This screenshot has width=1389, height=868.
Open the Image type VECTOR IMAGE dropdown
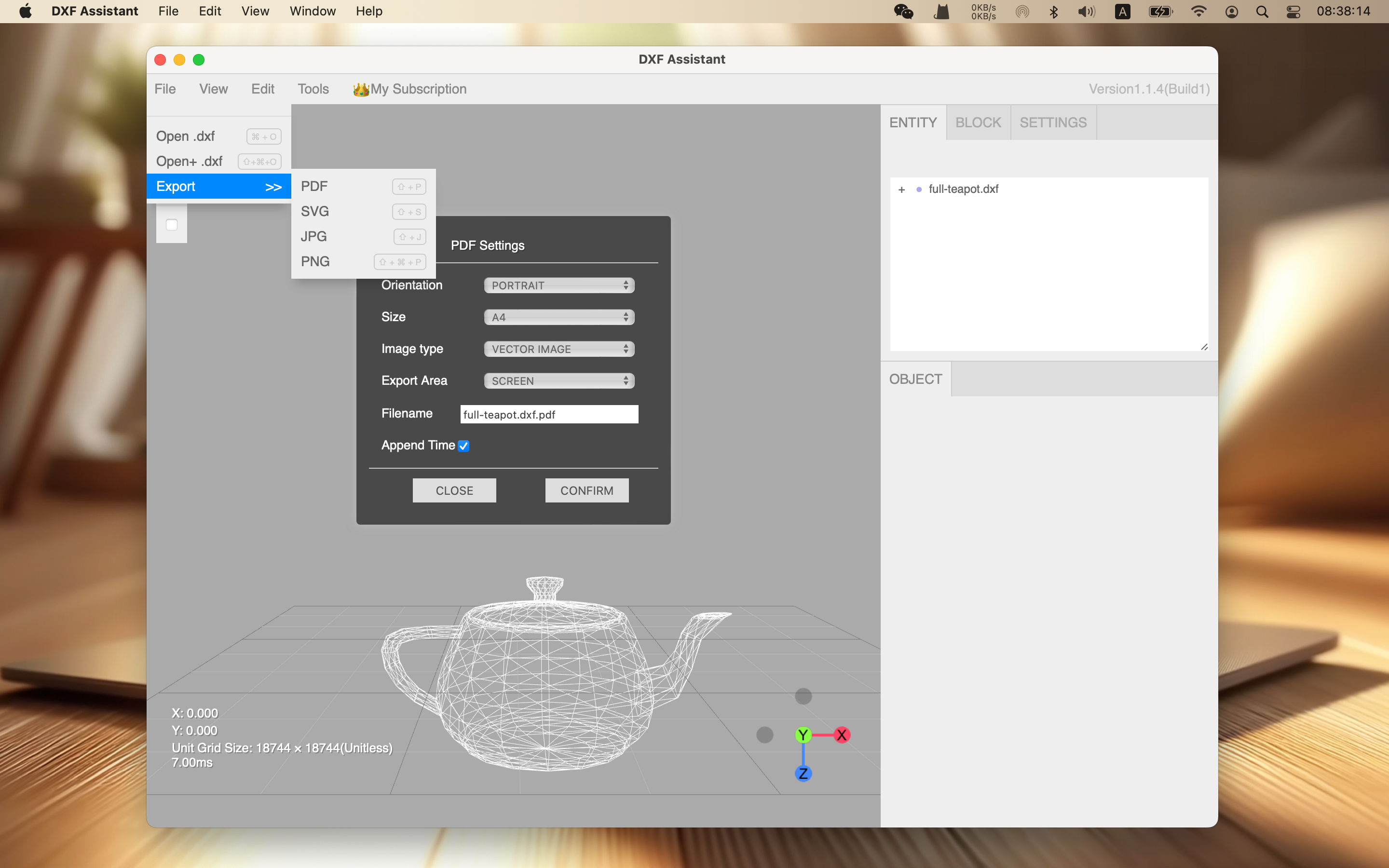[559, 349]
